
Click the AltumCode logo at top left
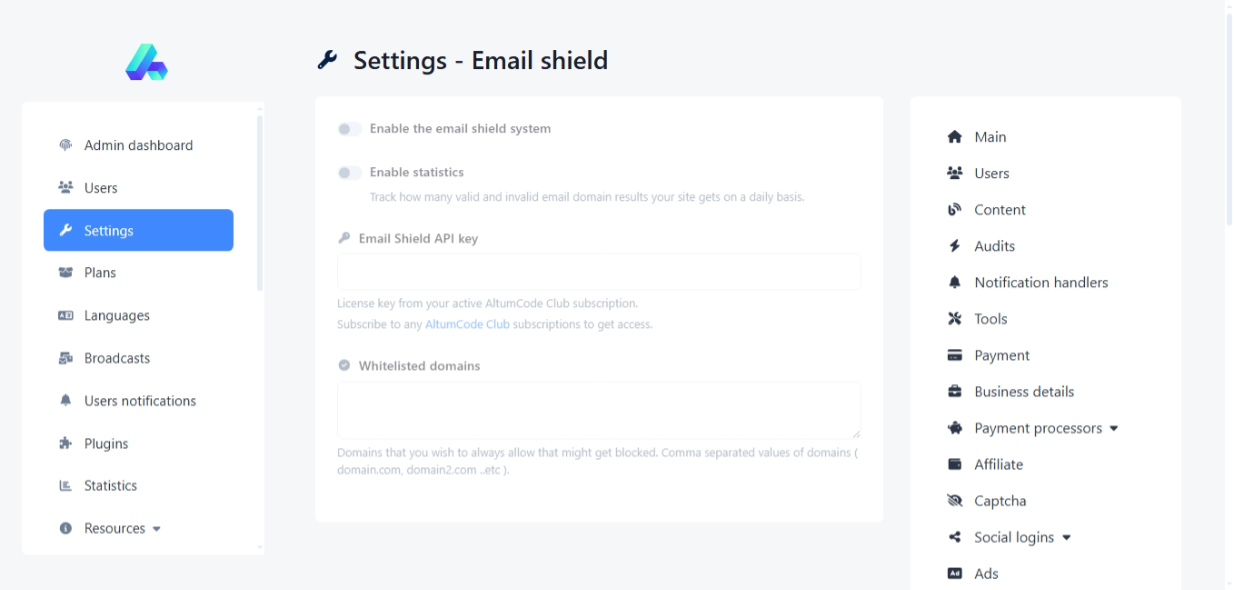click(x=146, y=62)
